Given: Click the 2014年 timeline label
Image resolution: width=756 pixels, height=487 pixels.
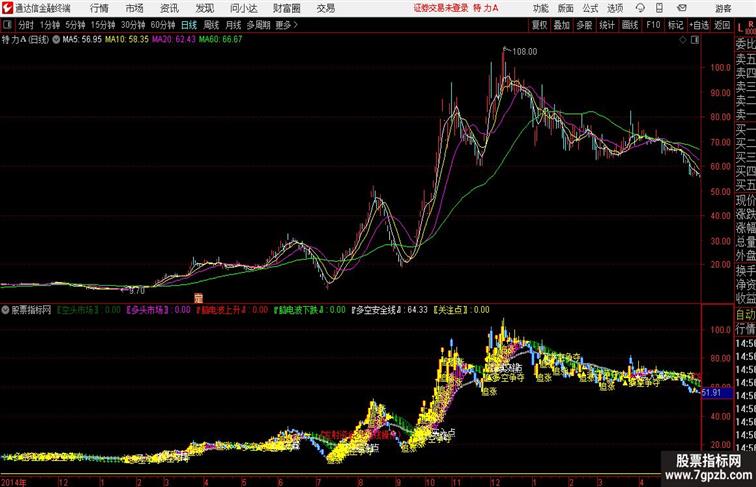Looking at the screenshot, I should 14,482.
